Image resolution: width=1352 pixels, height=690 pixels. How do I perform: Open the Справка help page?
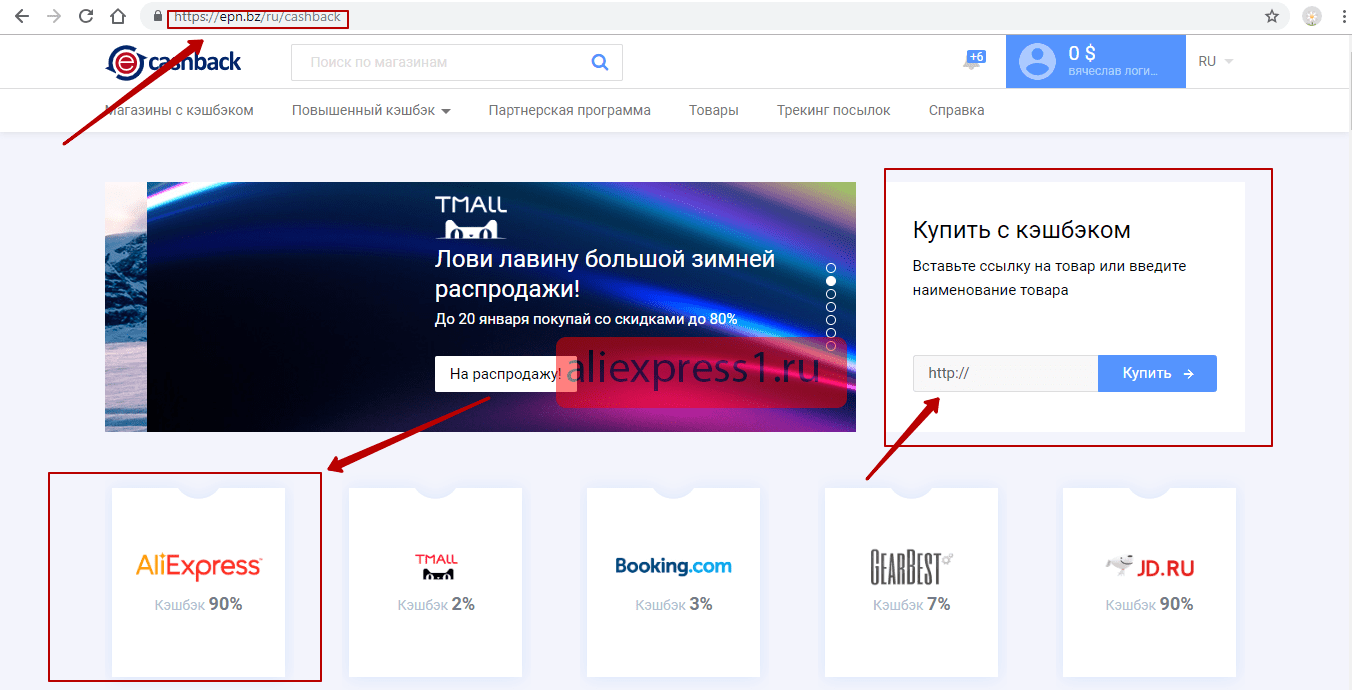(x=957, y=110)
